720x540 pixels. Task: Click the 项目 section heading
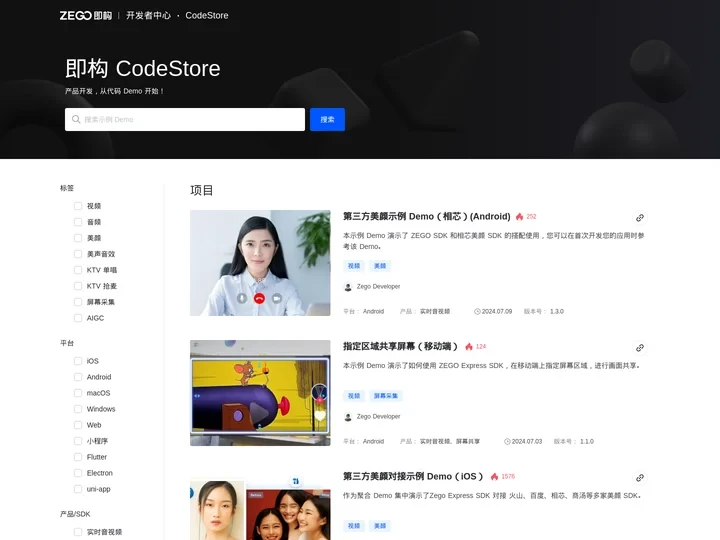(202, 190)
